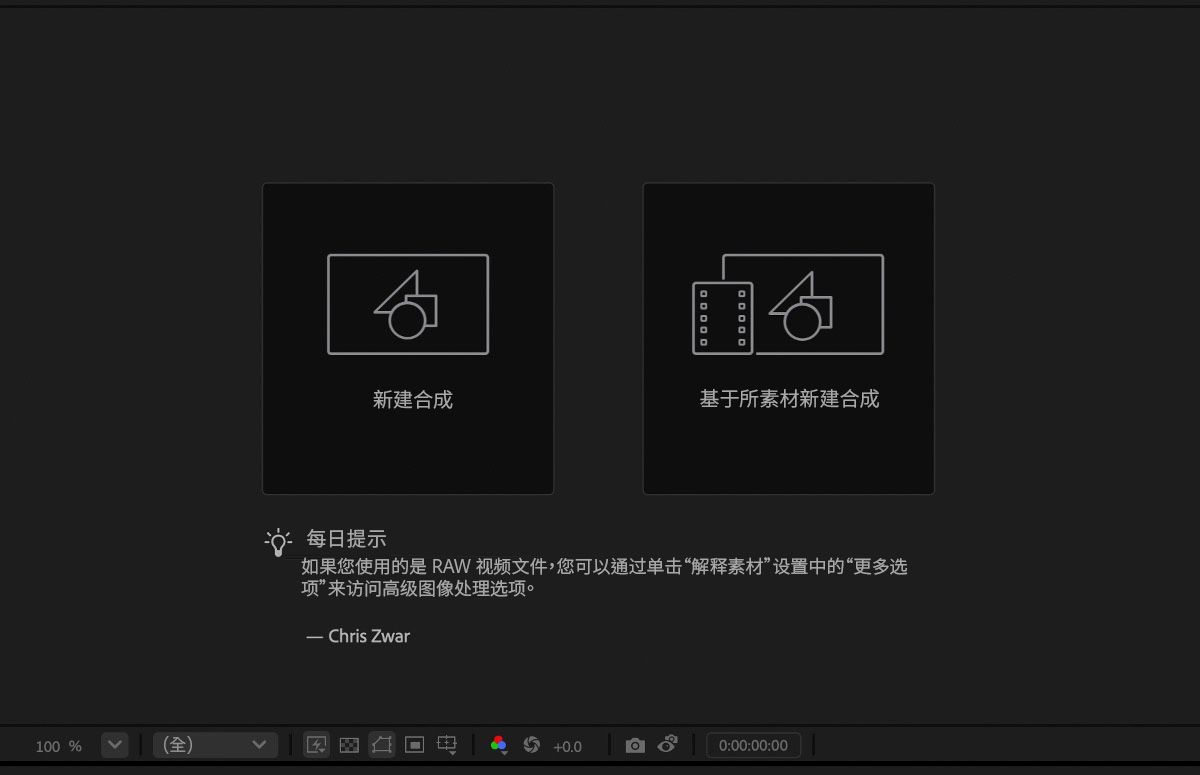Adjust the +0.0 exposure value
Viewport: 1200px width, 775px height.
point(568,746)
